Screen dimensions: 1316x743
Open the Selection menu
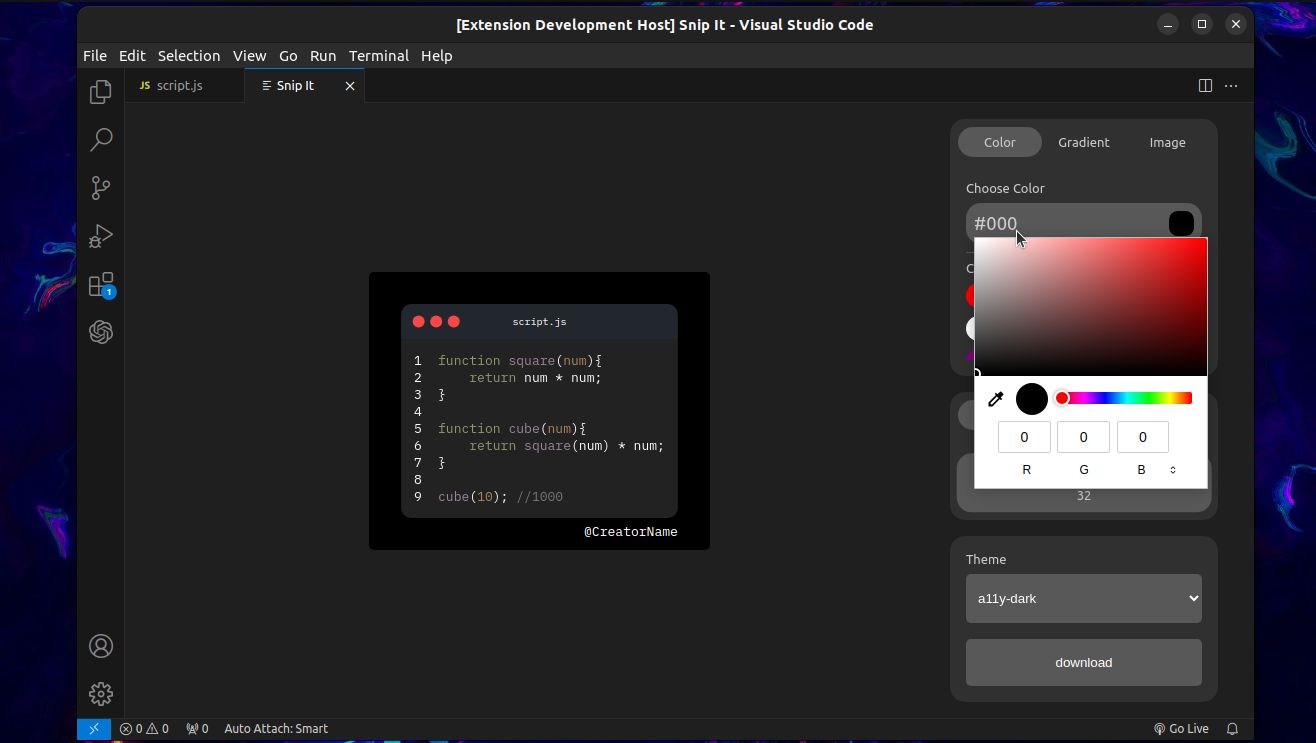[189, 56]
